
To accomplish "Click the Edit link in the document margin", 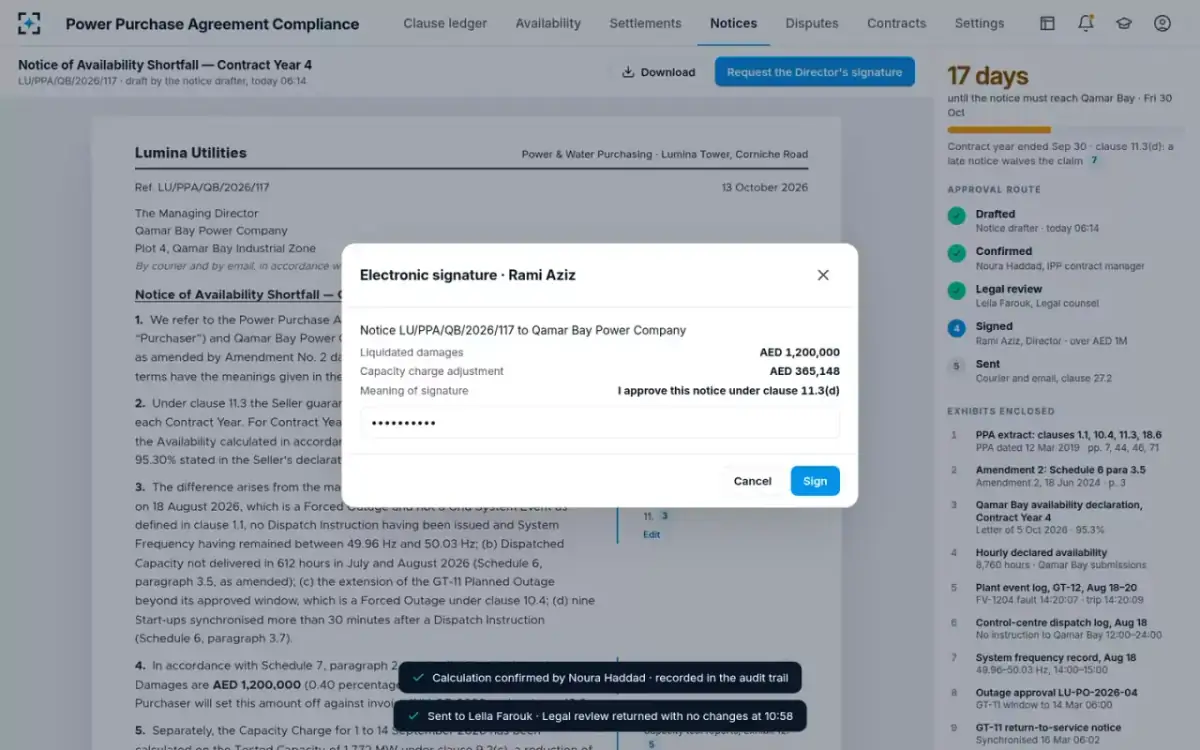I will [651, 534].
